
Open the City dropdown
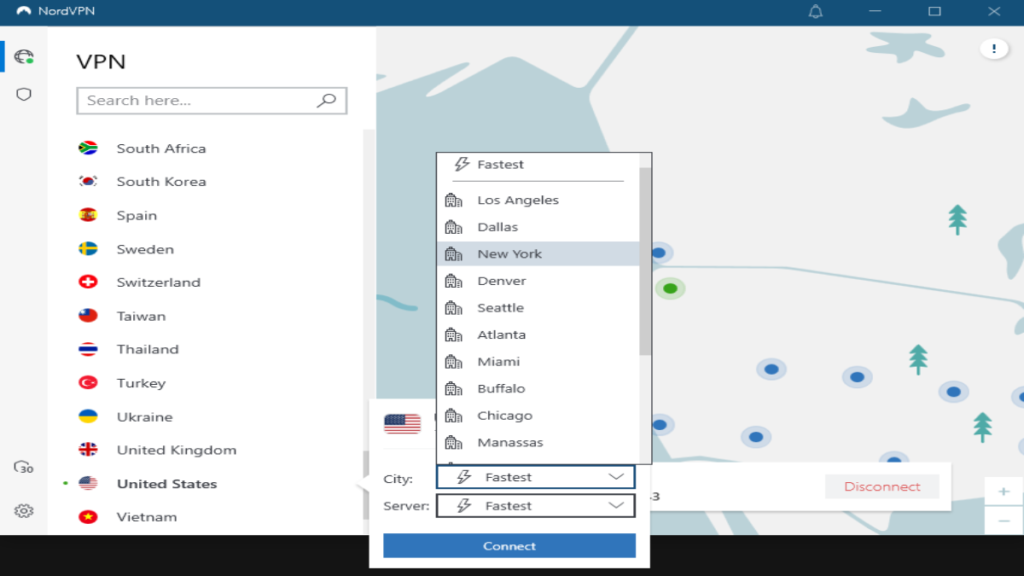pyautogui.click(x=535, y=477)
